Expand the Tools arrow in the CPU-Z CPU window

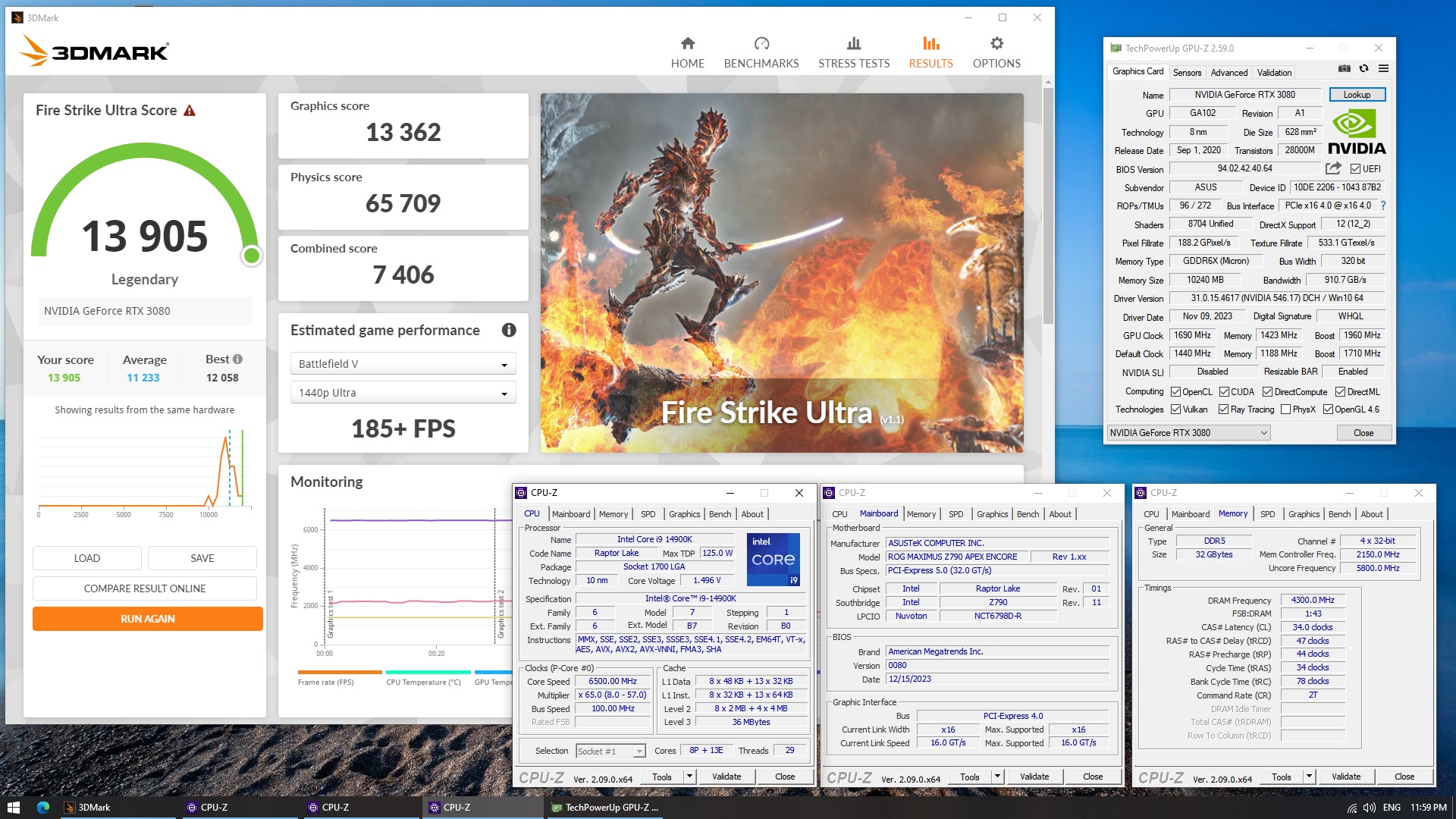(689, 777)
